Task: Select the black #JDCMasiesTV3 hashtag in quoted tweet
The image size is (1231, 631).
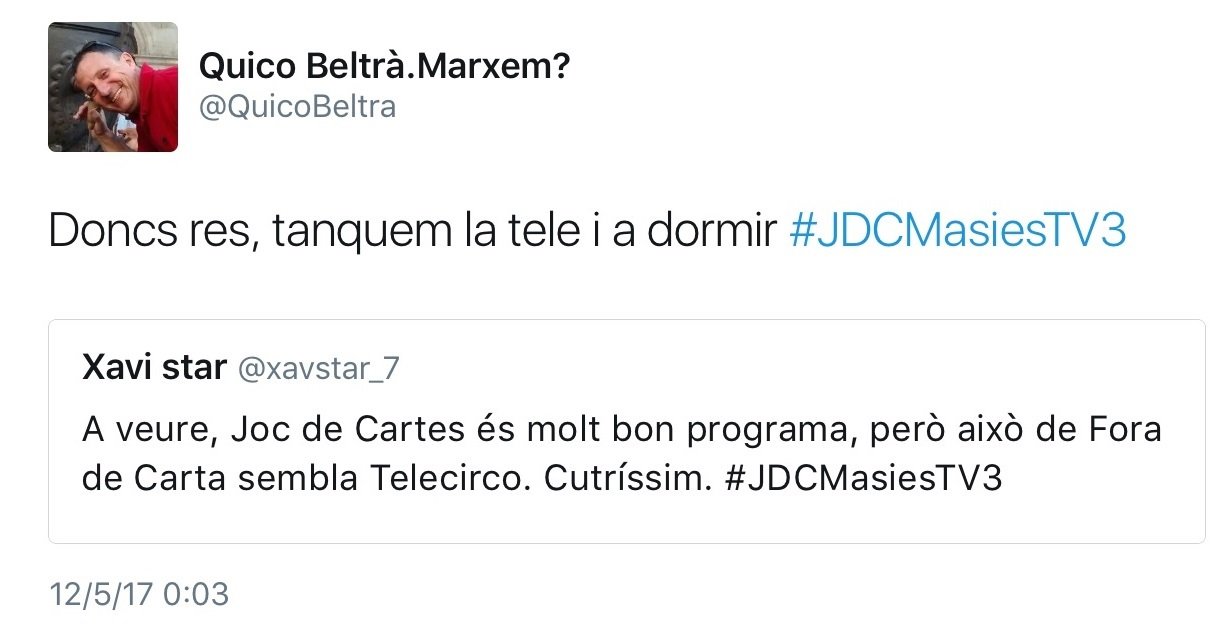Action: 861,478
